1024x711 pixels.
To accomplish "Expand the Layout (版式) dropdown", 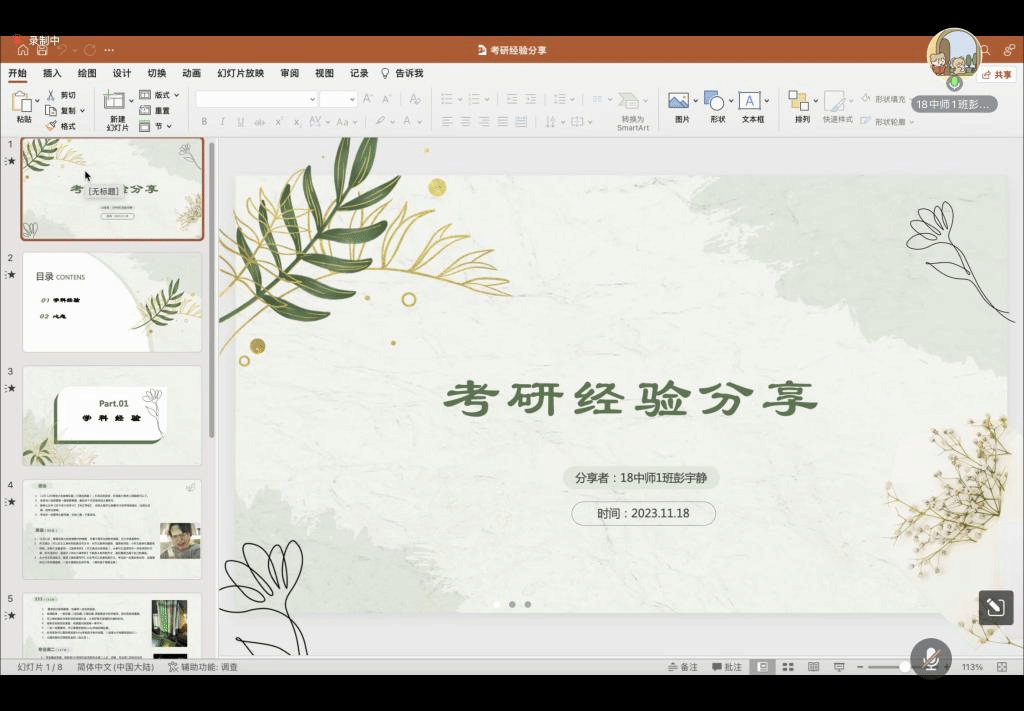I will [x=160, y=95].
